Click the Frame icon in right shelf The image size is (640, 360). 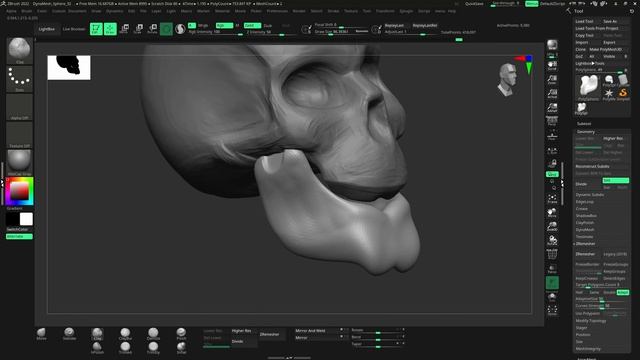click(552, 199)
